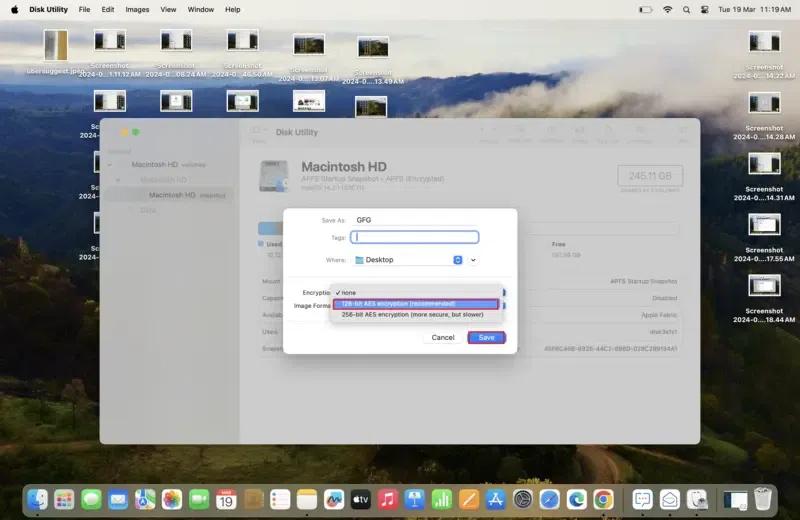Open Finder from the dock
Image resolution: width=800 pixels, height=520 pixels.
click(37, 500)
